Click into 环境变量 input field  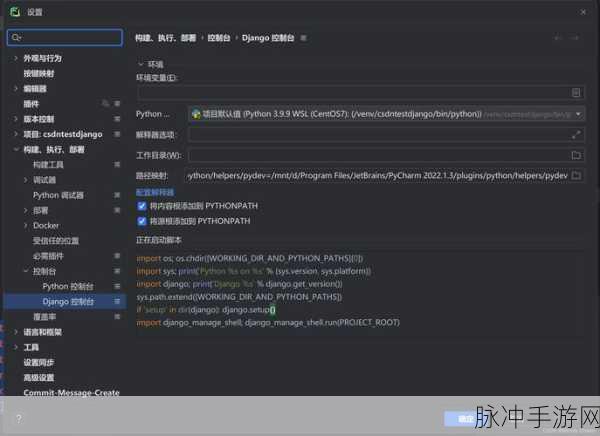pyautogui.click(x=360, y=93)
